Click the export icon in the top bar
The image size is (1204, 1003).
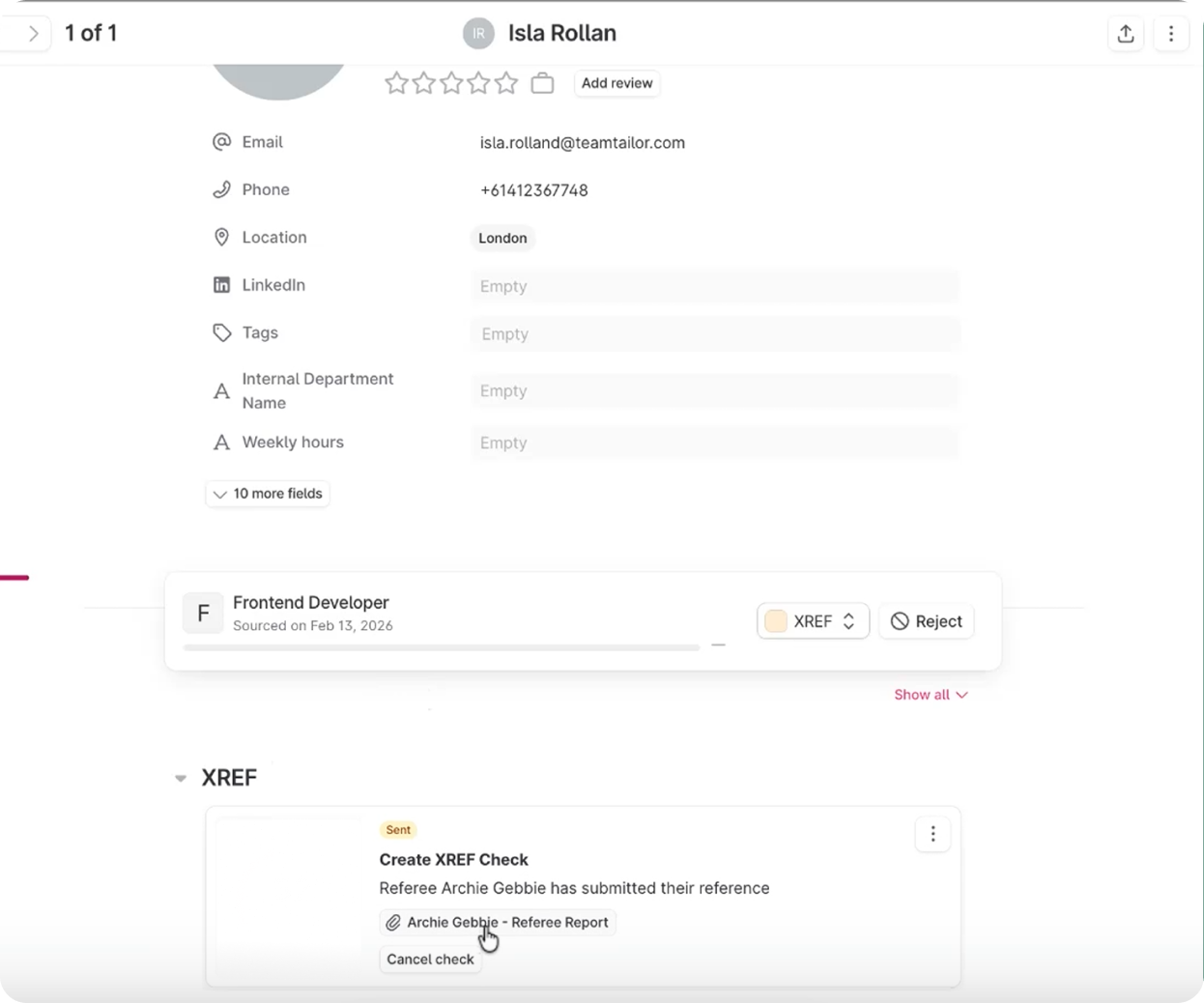click(x=1125, y=33)
